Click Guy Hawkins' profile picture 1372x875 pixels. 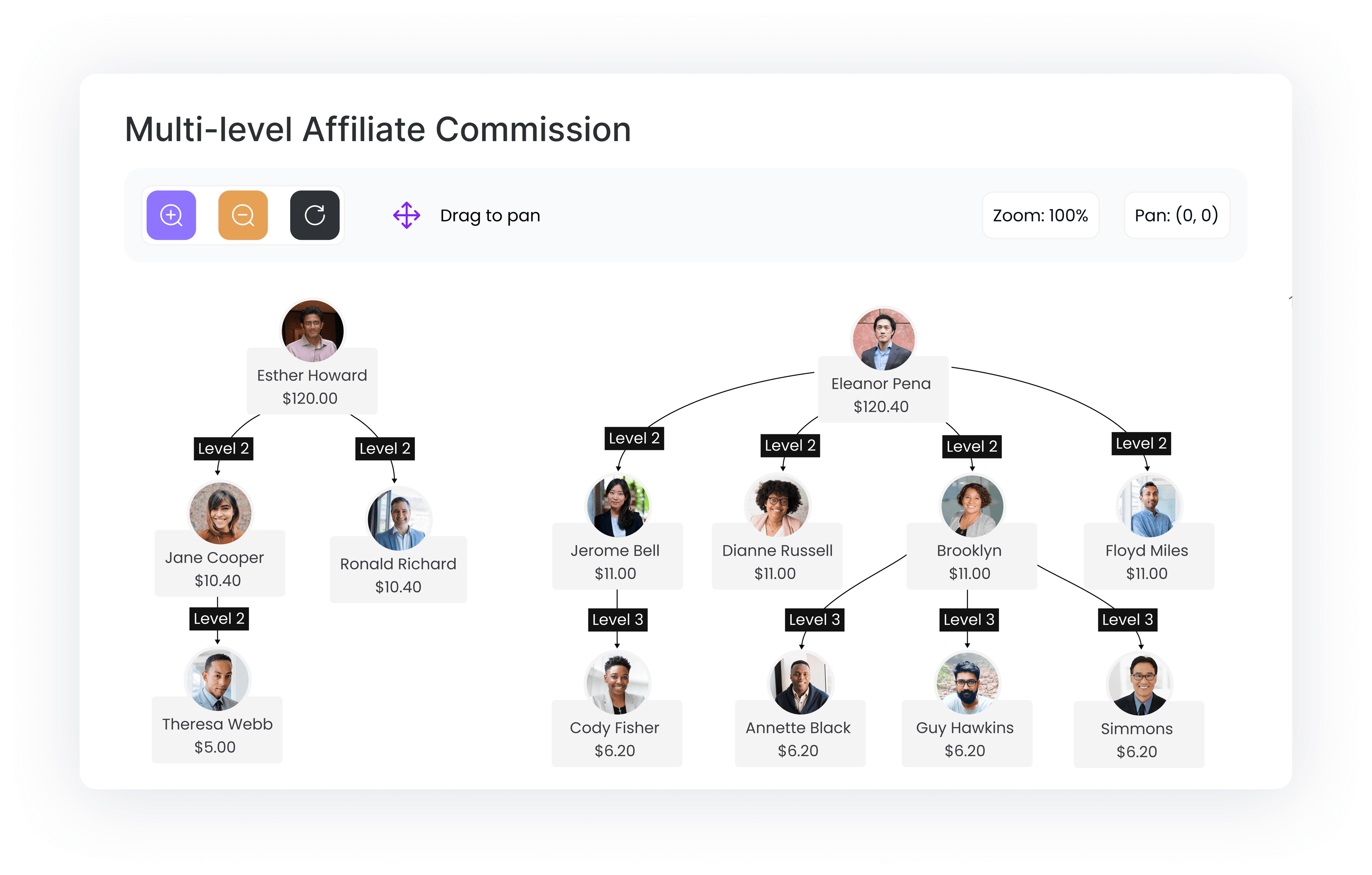click(967, 682)
